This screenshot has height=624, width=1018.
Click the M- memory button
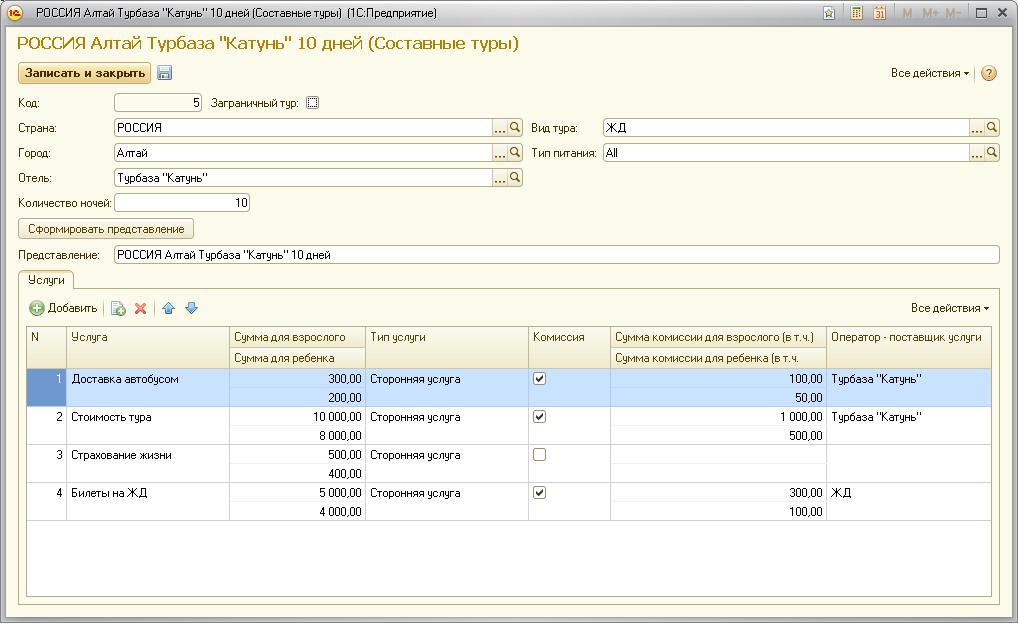[953, 13]
